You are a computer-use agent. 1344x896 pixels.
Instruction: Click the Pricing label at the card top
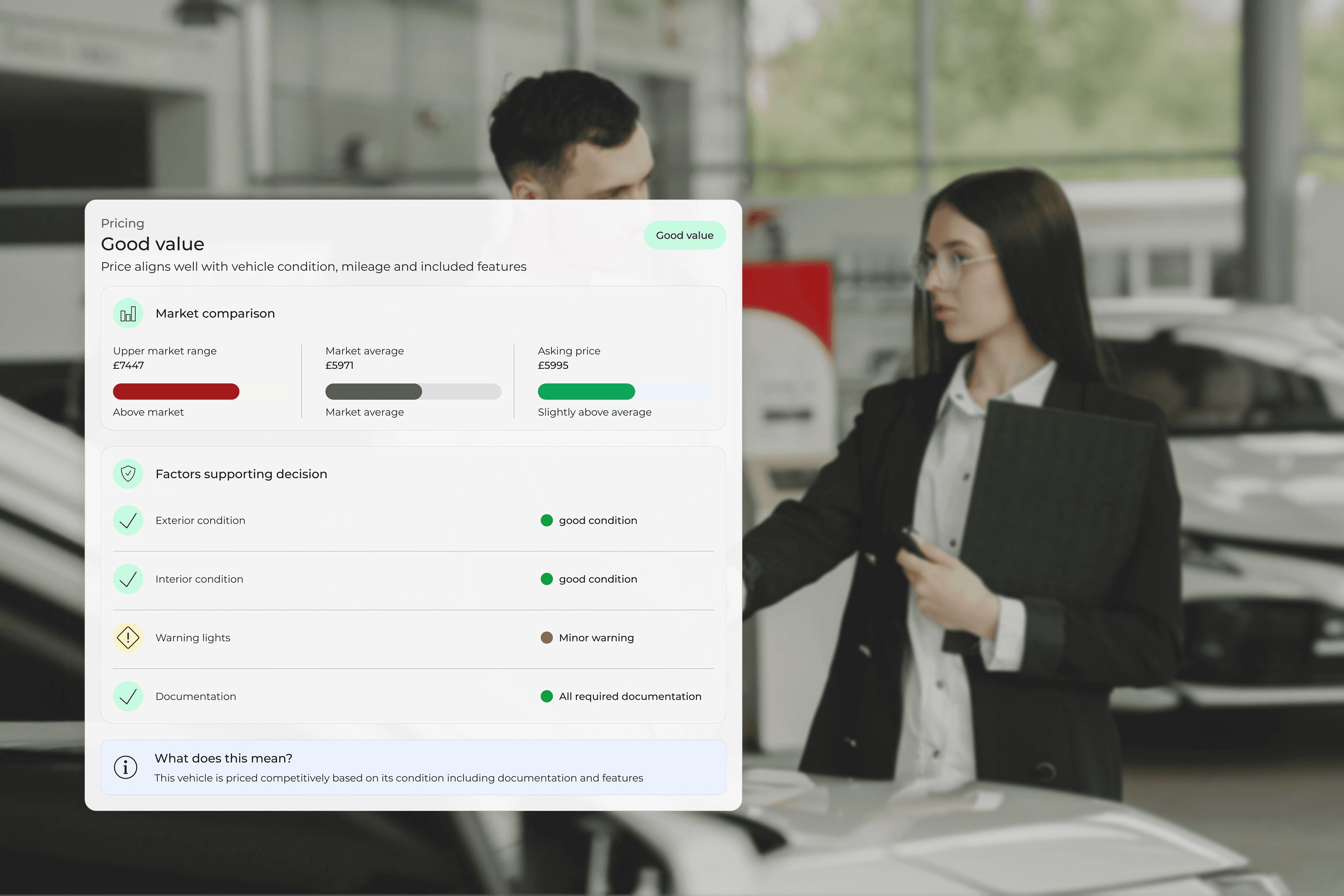[122, 223]
